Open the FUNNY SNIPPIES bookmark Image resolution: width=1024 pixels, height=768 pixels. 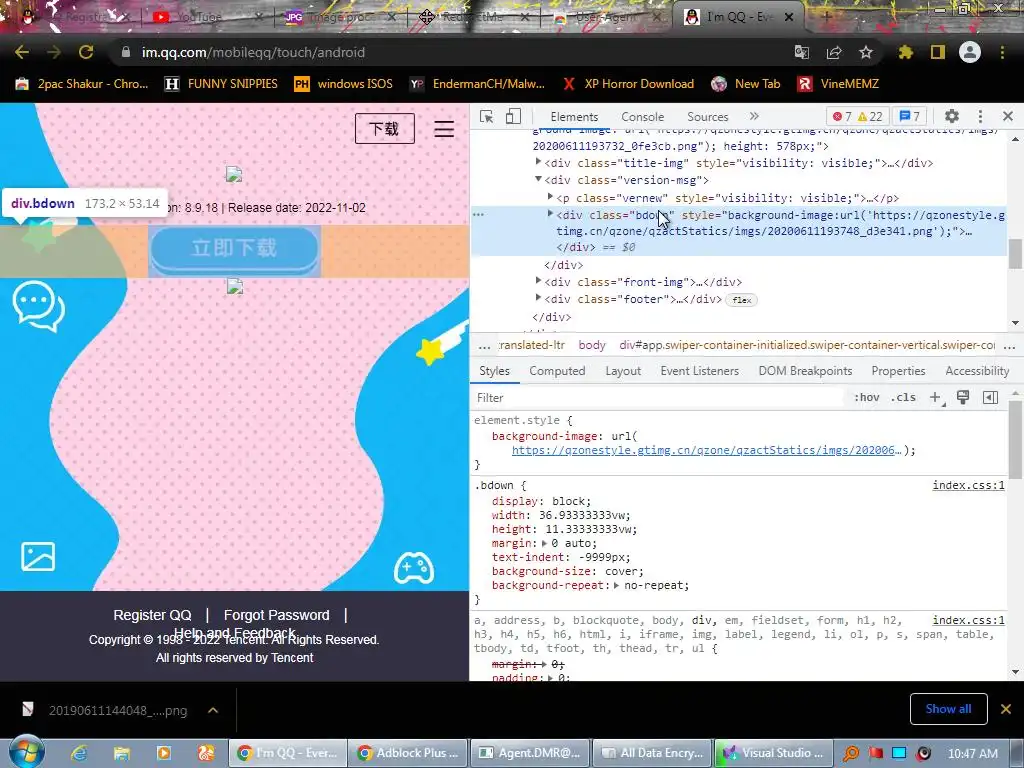pos(221,84)
